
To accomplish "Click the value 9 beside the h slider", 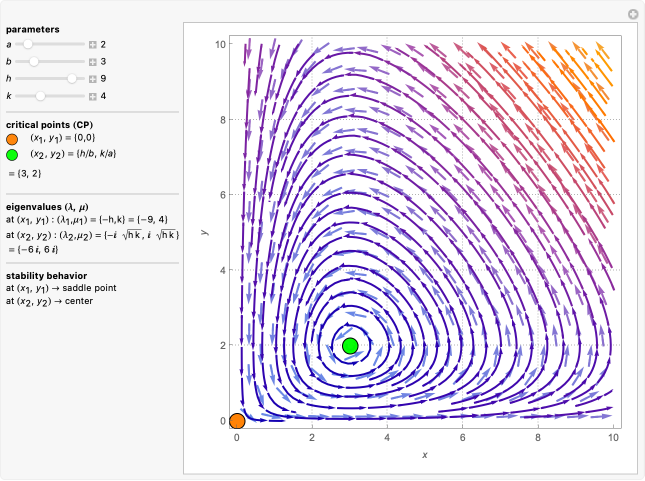I will 103,79.
